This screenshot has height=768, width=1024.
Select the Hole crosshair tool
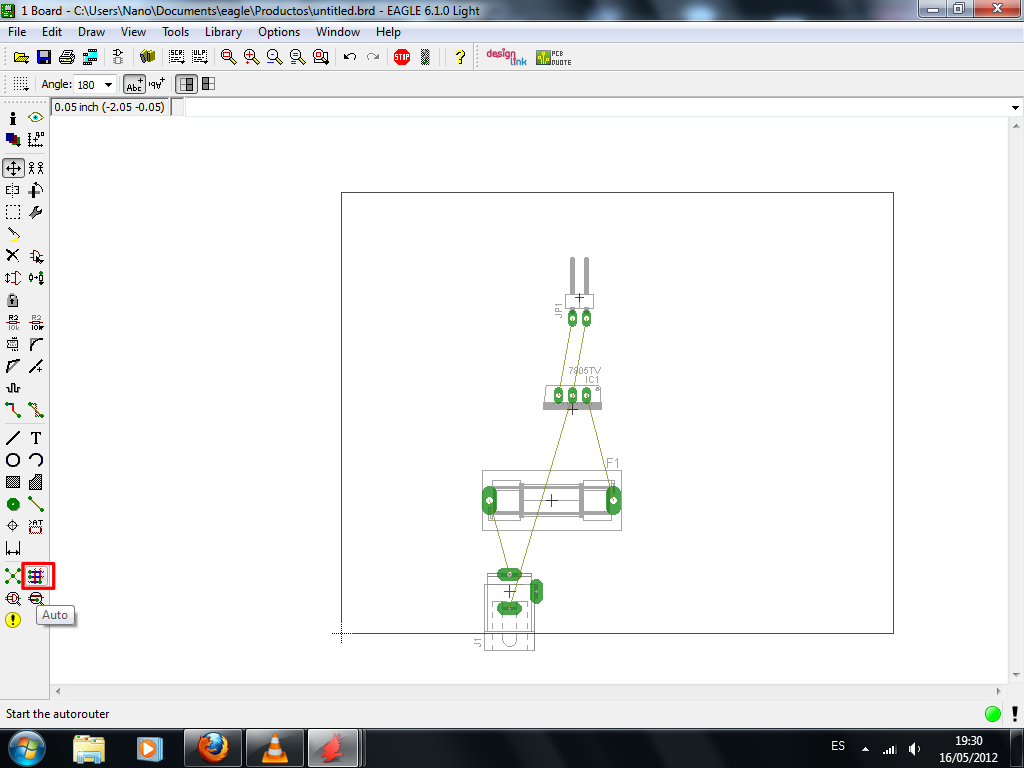click(x=13, y=526)
